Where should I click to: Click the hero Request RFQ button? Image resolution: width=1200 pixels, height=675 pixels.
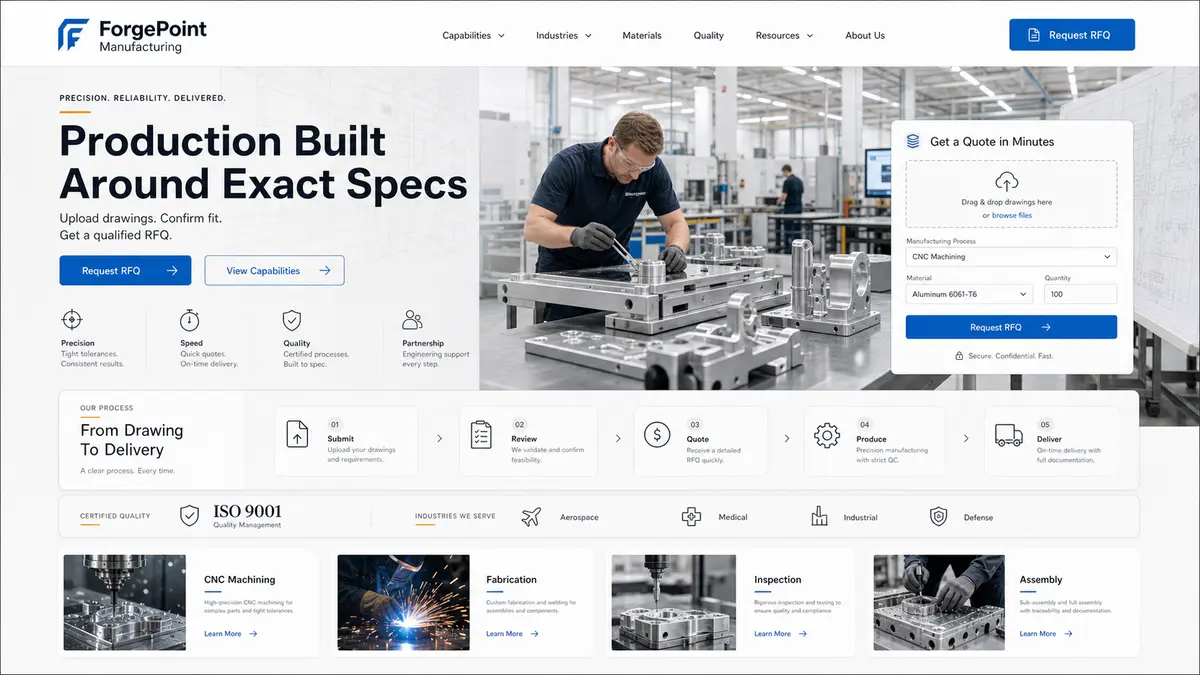point(125,270)
